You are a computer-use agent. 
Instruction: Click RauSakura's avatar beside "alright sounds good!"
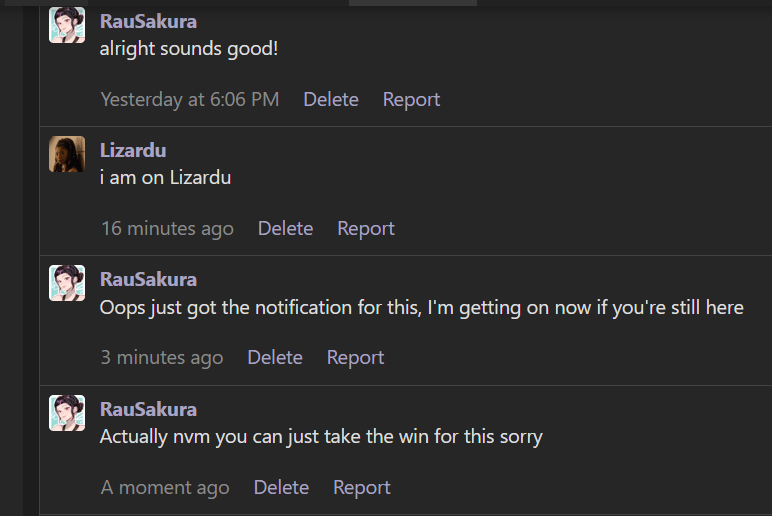(67, 25)
